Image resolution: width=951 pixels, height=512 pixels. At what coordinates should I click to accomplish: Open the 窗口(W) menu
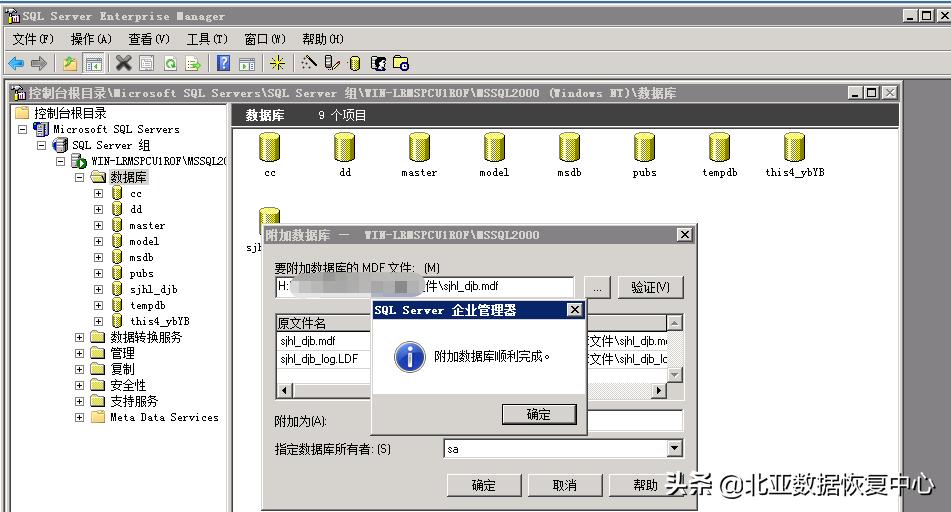pyautogui.click(x=265, y=39)
